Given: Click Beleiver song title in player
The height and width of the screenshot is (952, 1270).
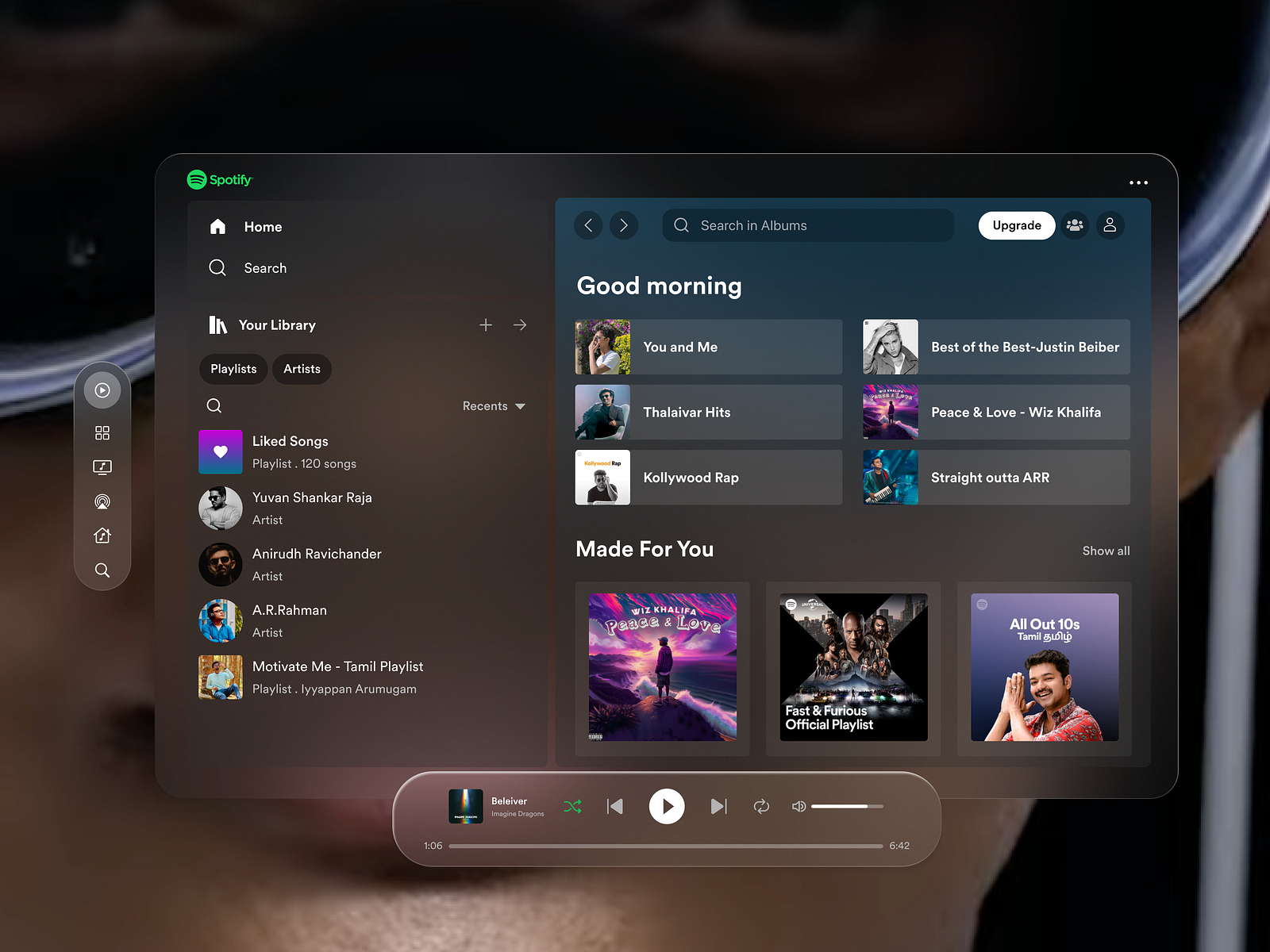Looking at the screenshot, I should (509, 801).
